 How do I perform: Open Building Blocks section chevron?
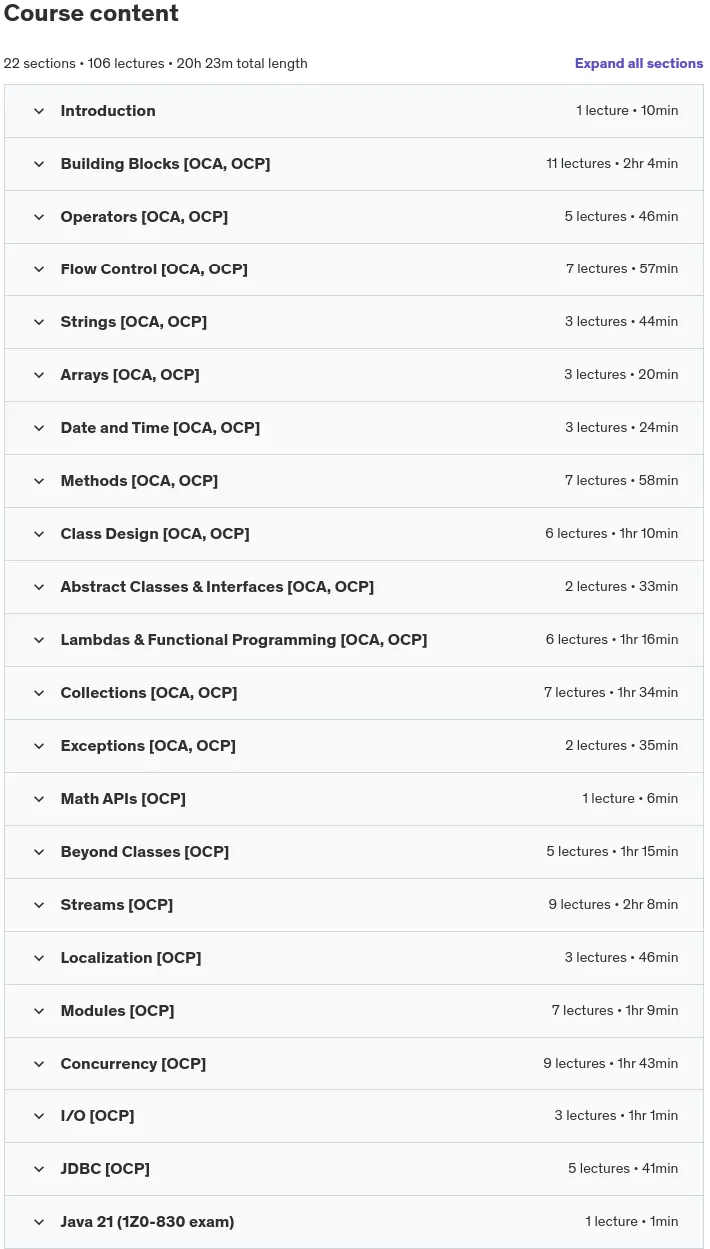coord(39,164)
